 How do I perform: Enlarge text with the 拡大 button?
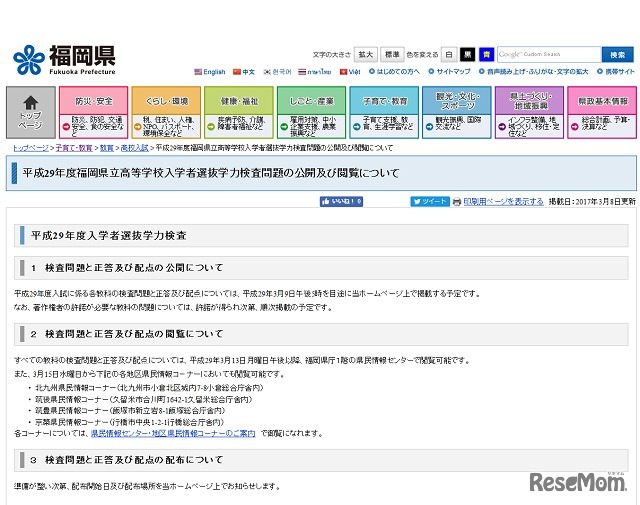pos(366,54)
